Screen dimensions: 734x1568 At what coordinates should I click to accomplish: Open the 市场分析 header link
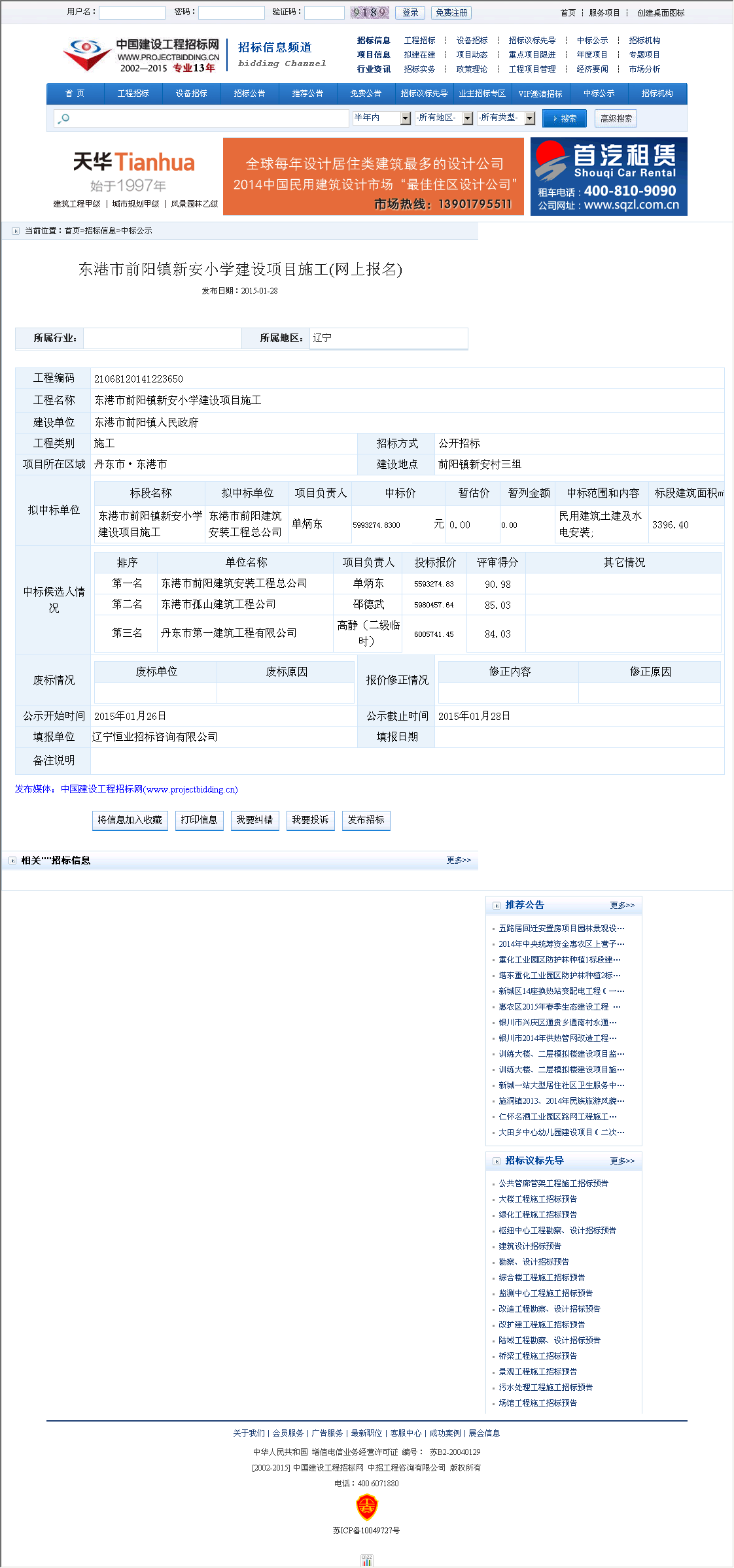645,69
